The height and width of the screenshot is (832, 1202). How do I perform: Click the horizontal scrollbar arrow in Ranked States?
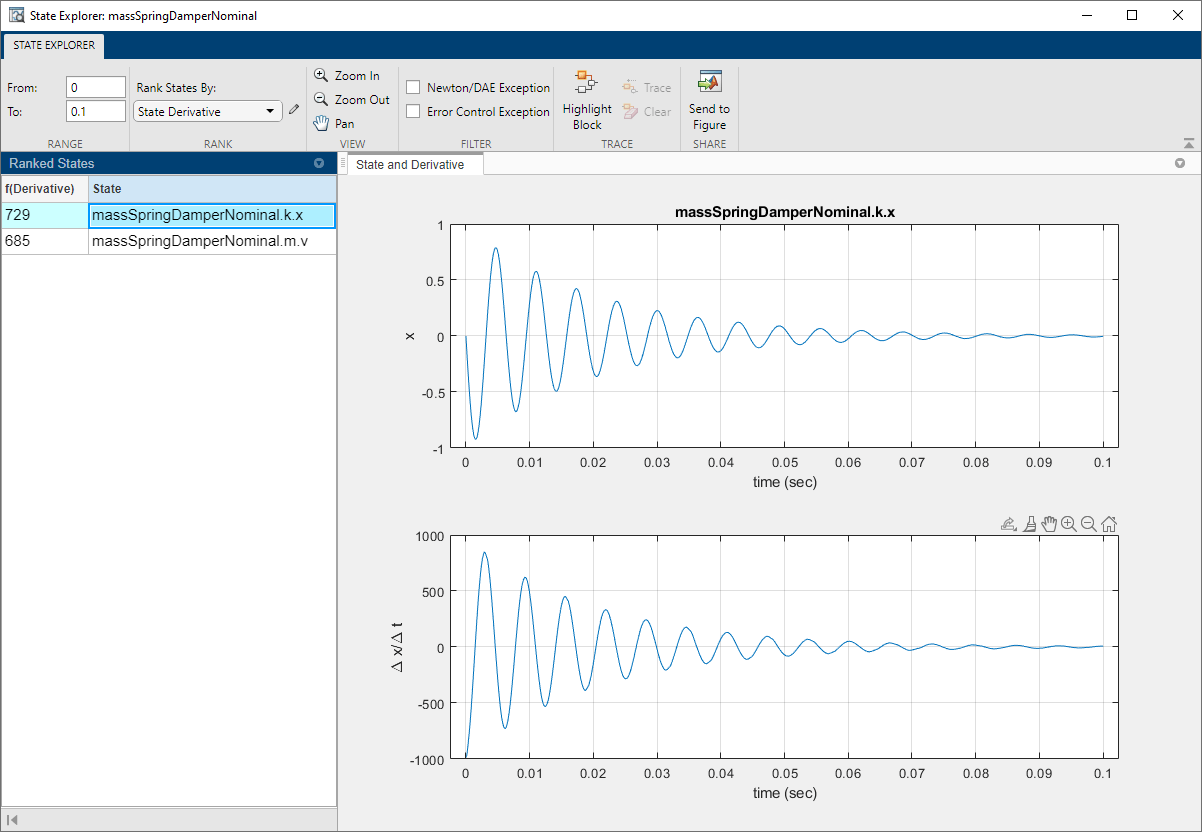[13, 820]
